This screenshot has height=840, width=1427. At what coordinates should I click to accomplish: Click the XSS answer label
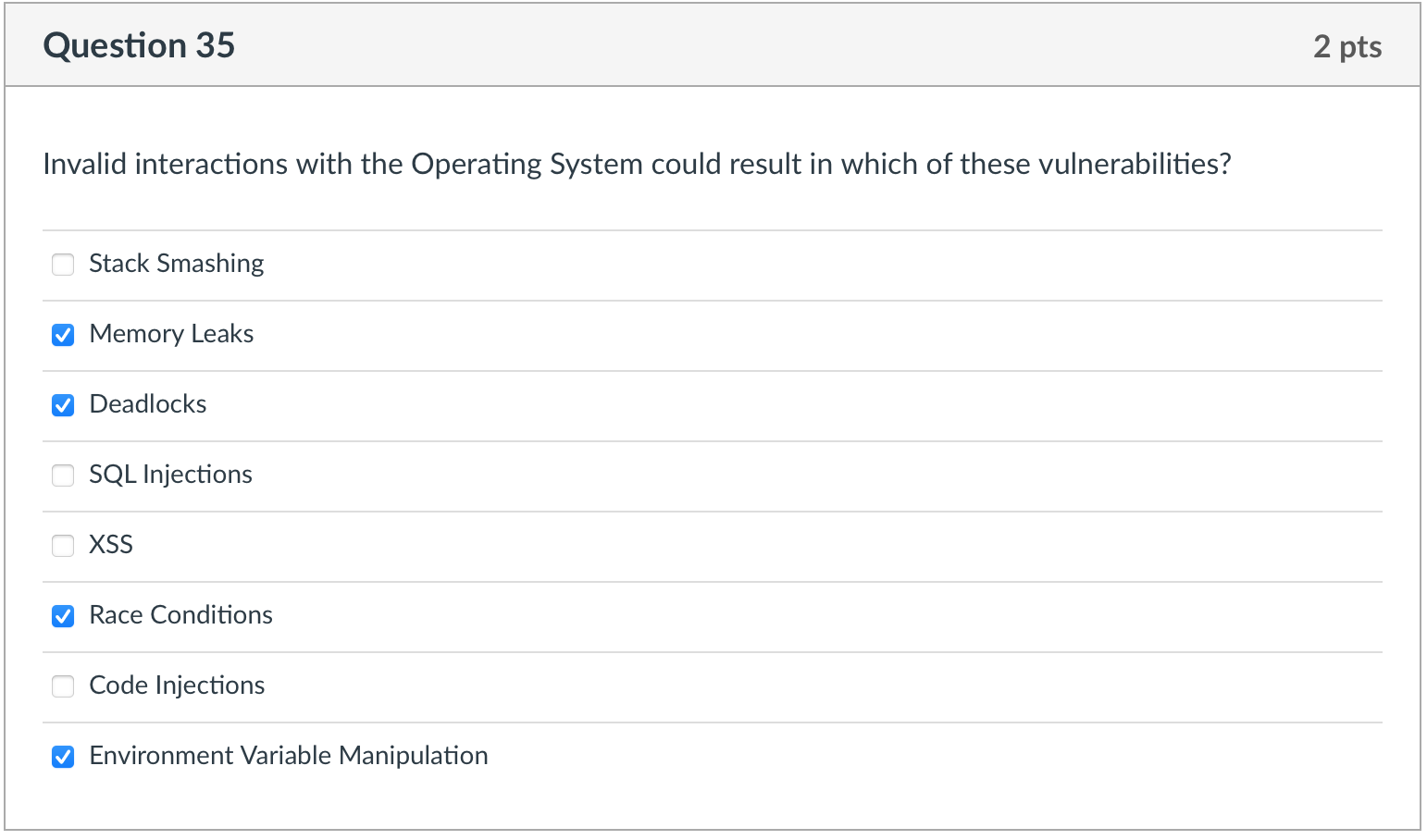point(111,545)
